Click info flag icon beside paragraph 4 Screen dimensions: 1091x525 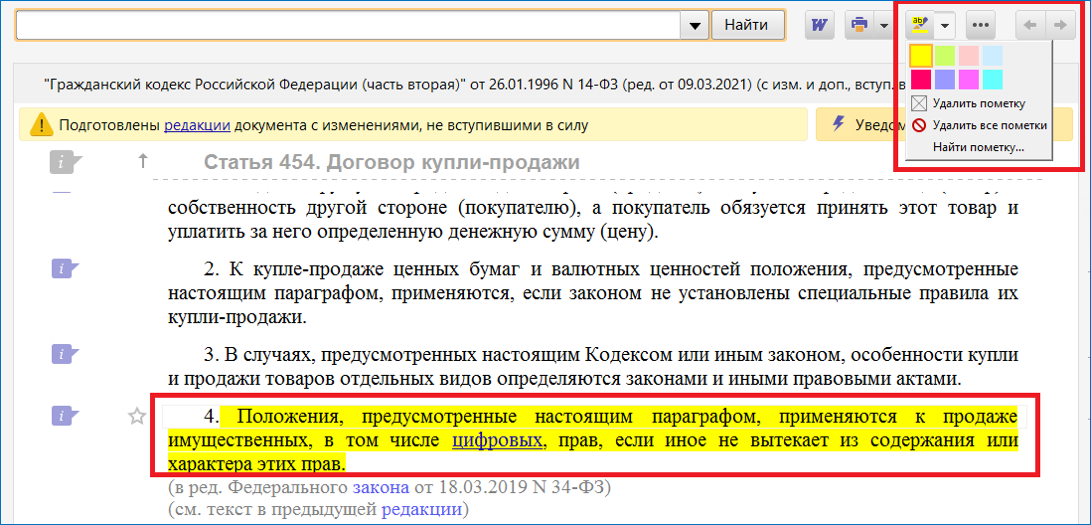point(65,417)
